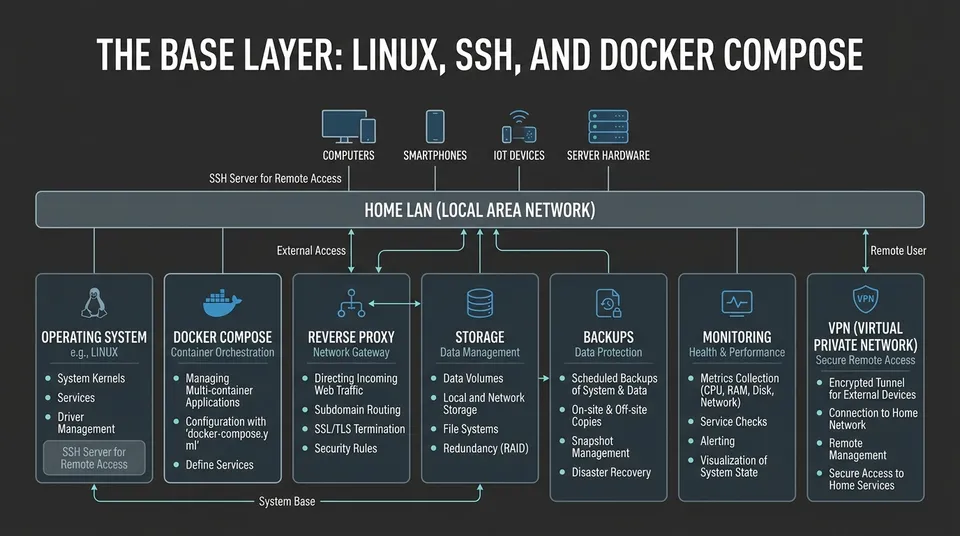960x536 pixels.
Task: Click the Server Hardware rack icon
Action: [x=608, y=127]
